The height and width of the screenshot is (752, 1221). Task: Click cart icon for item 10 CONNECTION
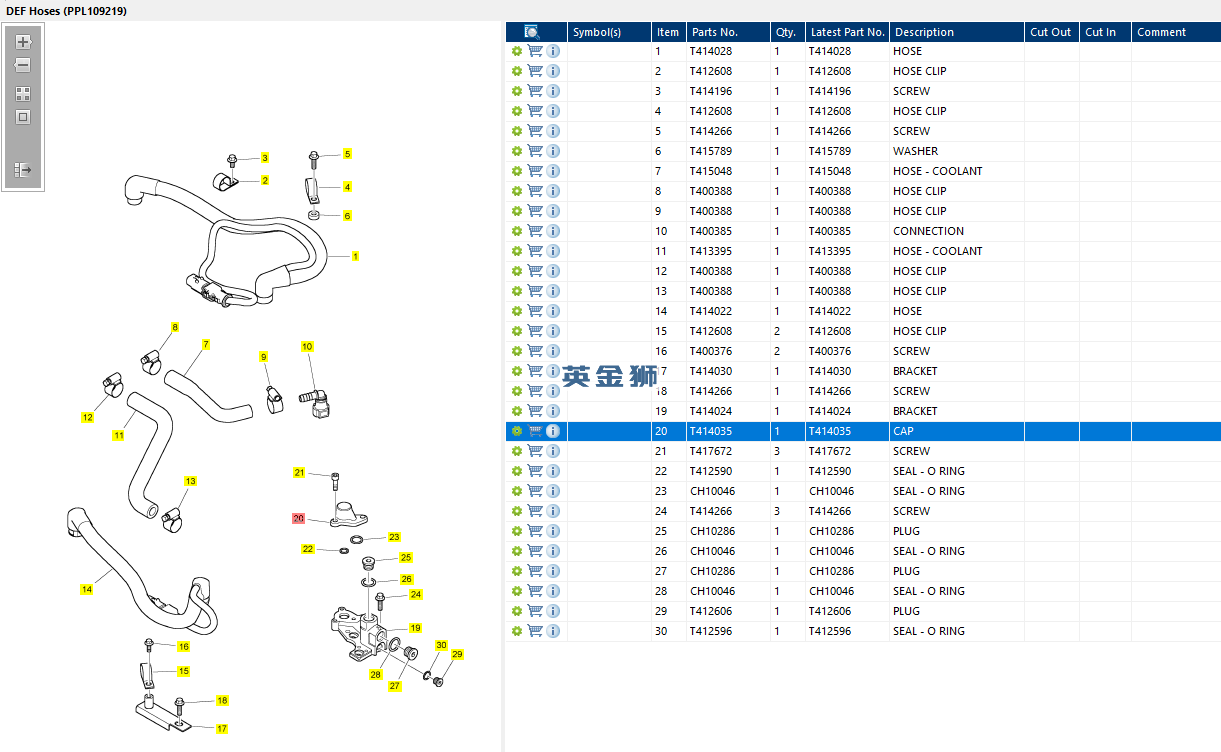pyautogui.click(x=535, y=231)
